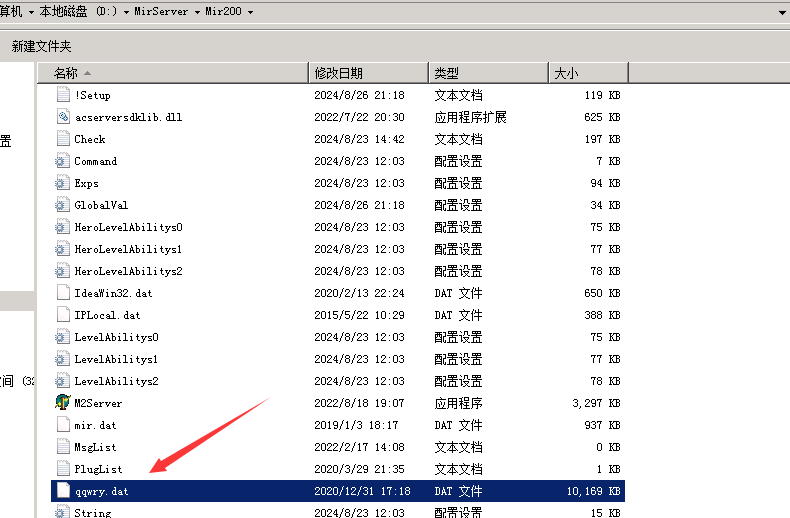Select file name HeroLevelAbilitys1

pos(128,249)
